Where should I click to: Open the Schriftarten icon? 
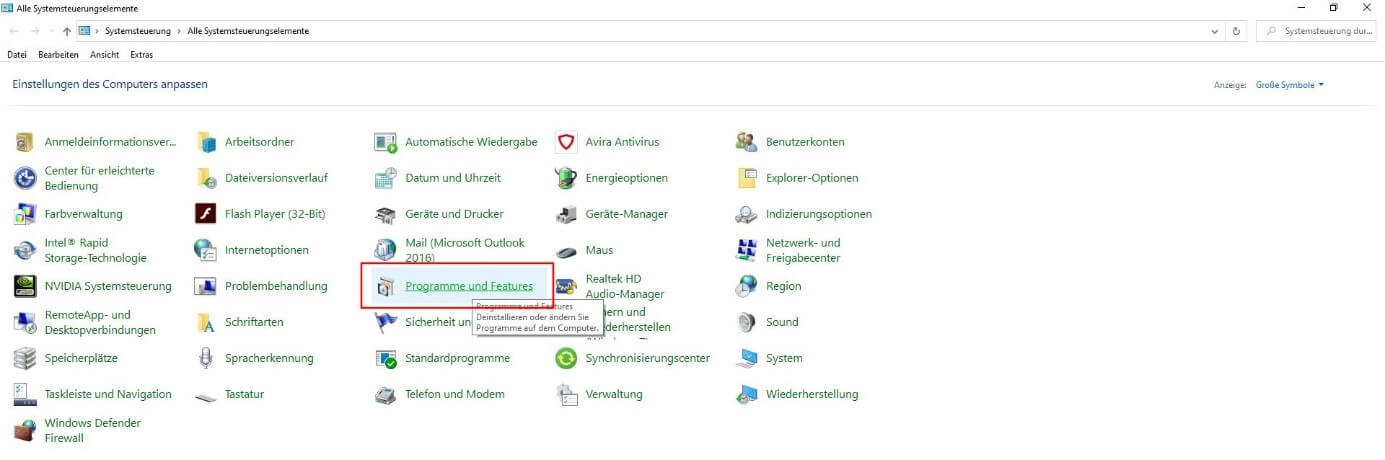tap(206, 322)
